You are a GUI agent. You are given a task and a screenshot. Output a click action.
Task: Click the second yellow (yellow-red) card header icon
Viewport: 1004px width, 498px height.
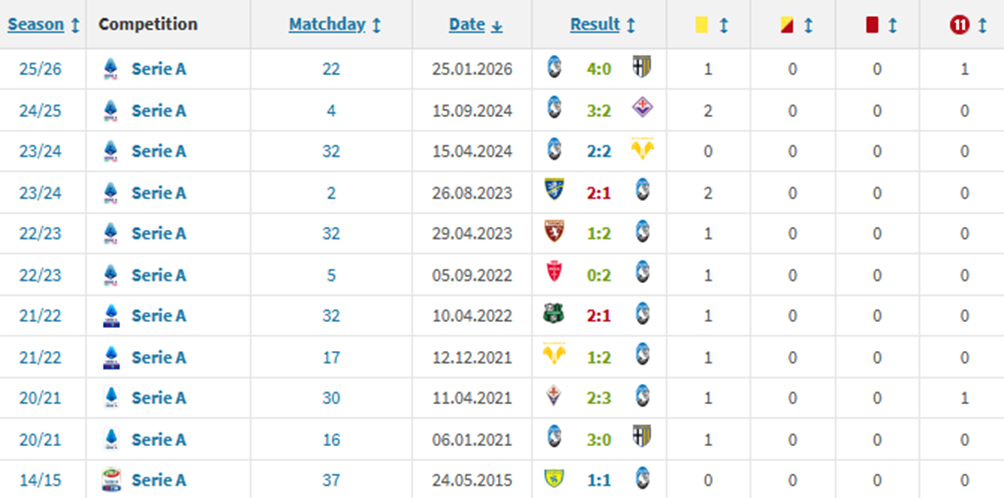785,25
